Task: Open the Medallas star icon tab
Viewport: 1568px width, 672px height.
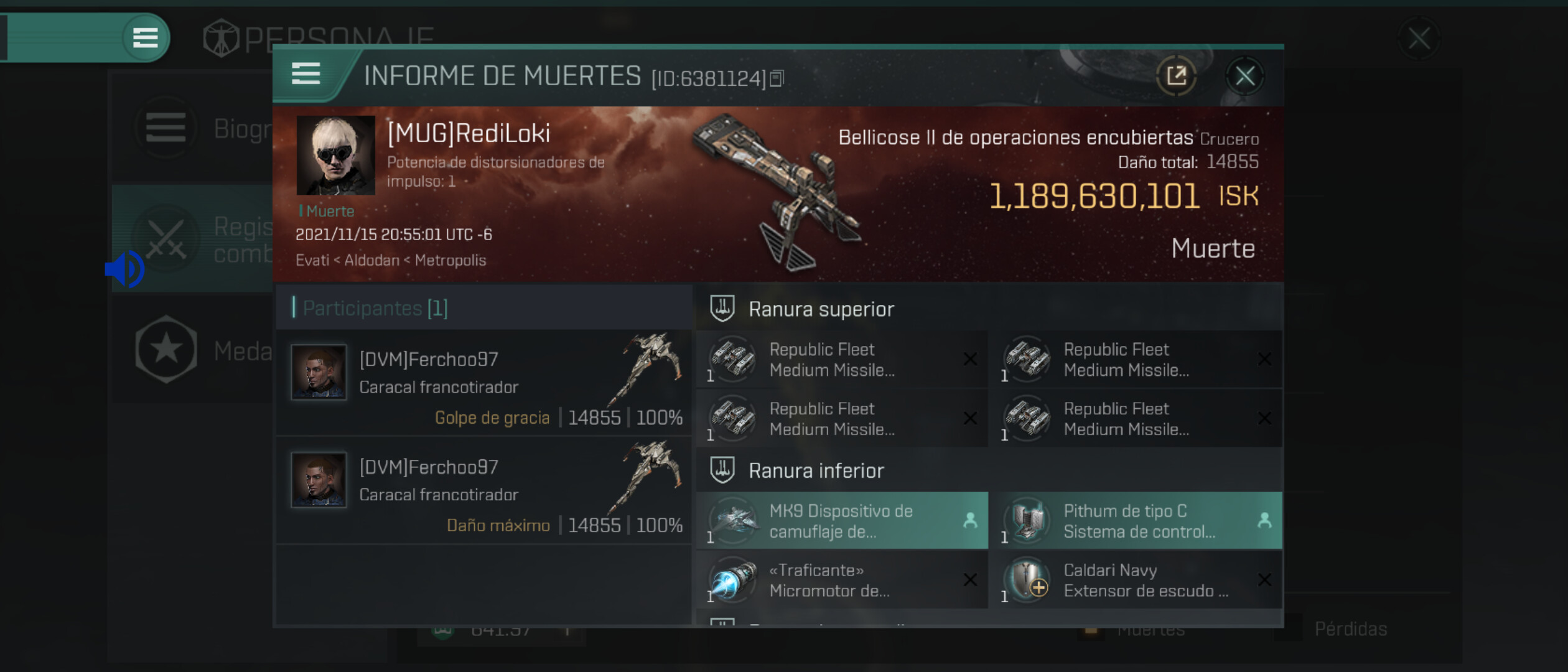Action: tap(166, 349)
